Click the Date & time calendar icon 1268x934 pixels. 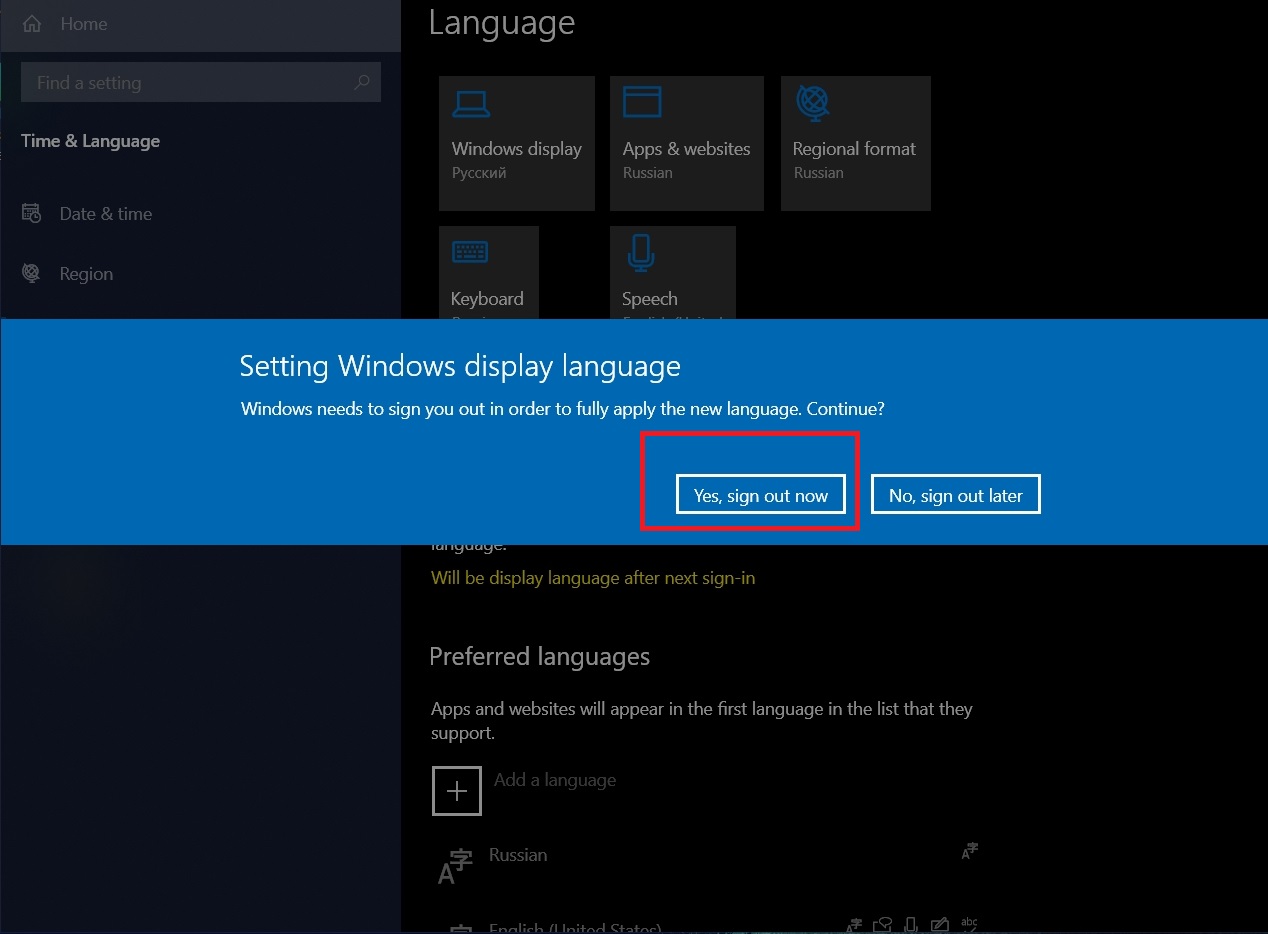(x=32, y=213)
